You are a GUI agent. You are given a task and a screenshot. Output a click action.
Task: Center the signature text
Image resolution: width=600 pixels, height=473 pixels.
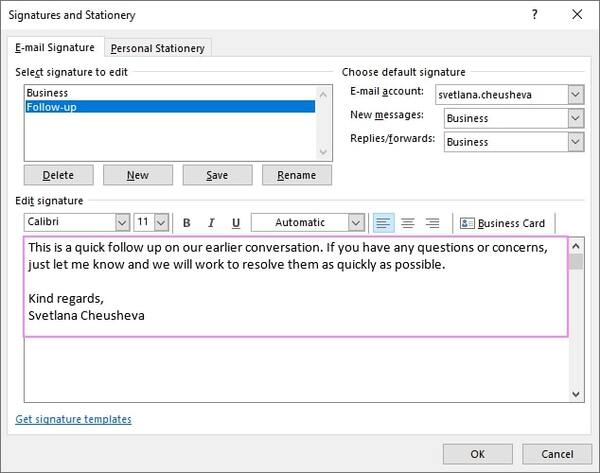[x=408, y=223]
